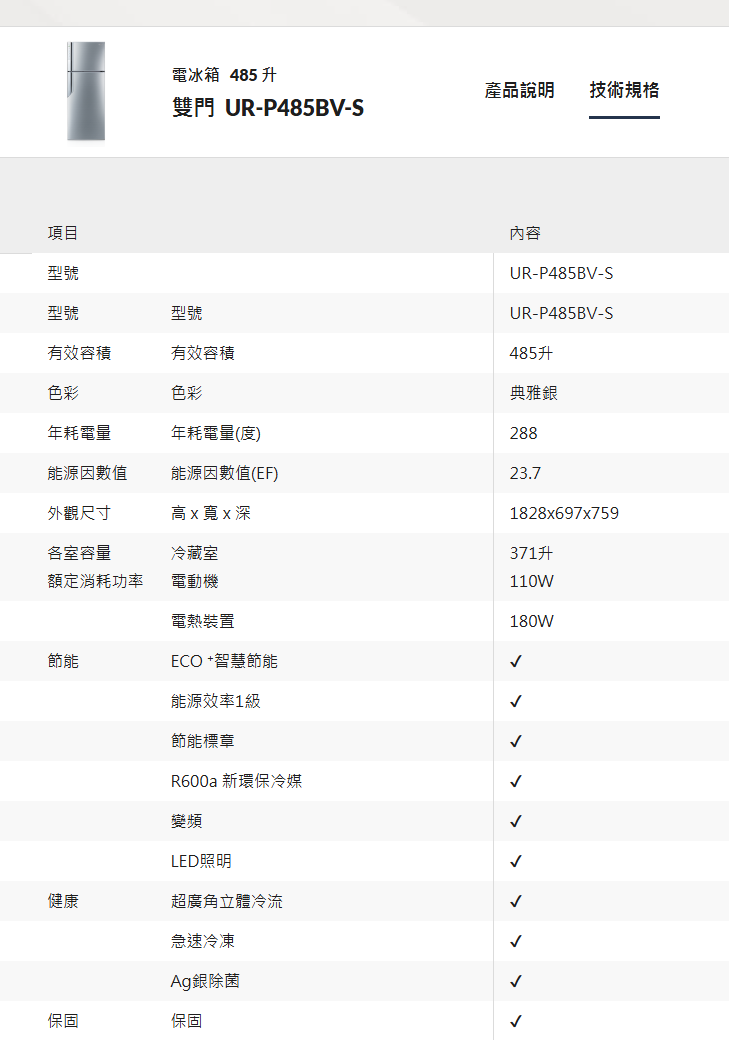Click the 各室容量 category label
Screen dimensions: 729x1040
(x=79, y=552)
